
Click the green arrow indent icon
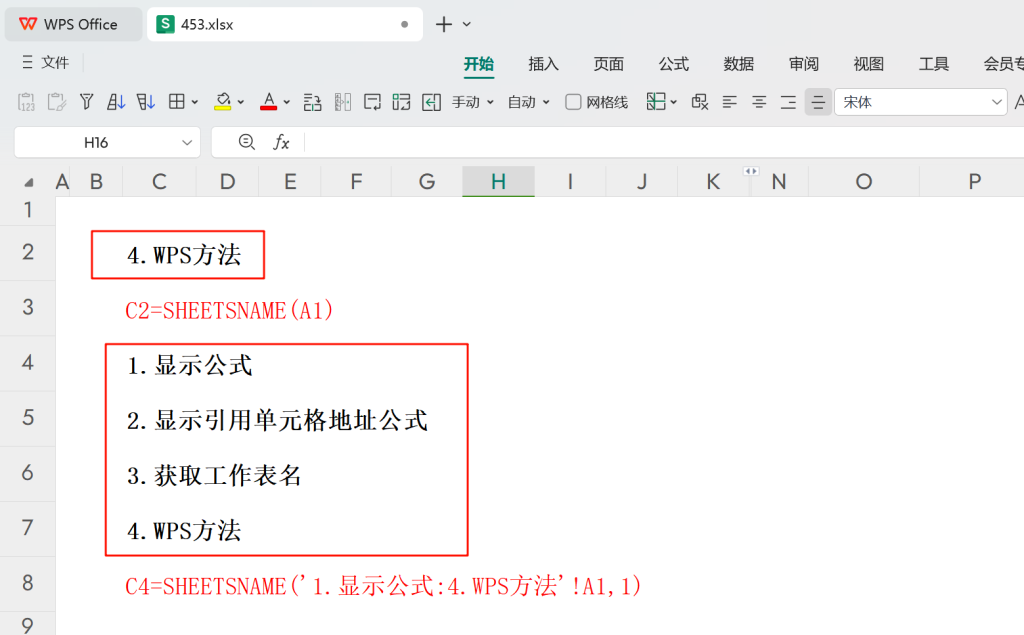coord(431,102)
